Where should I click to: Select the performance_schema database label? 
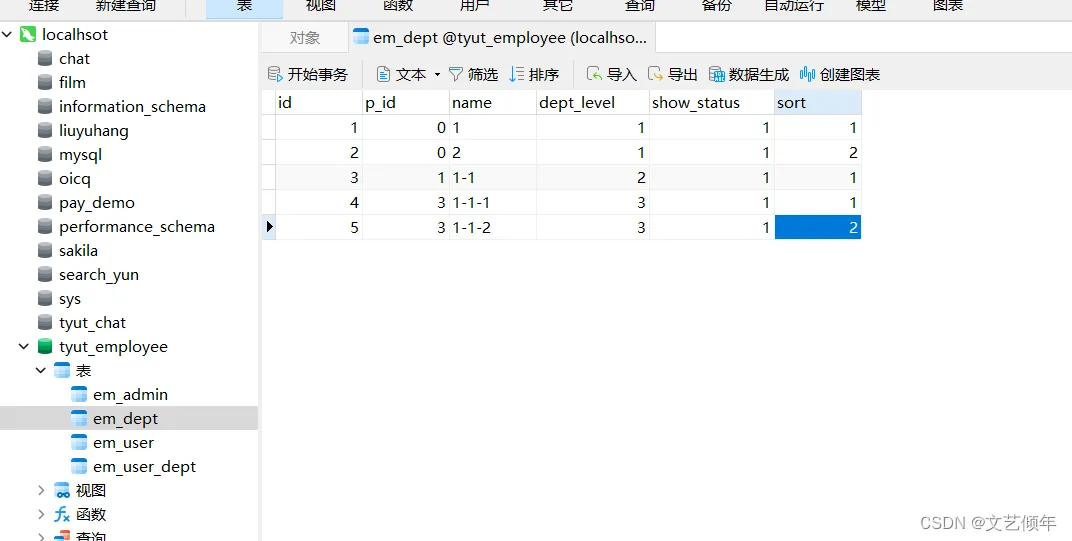pyautogui.click(x=137, y=226)
